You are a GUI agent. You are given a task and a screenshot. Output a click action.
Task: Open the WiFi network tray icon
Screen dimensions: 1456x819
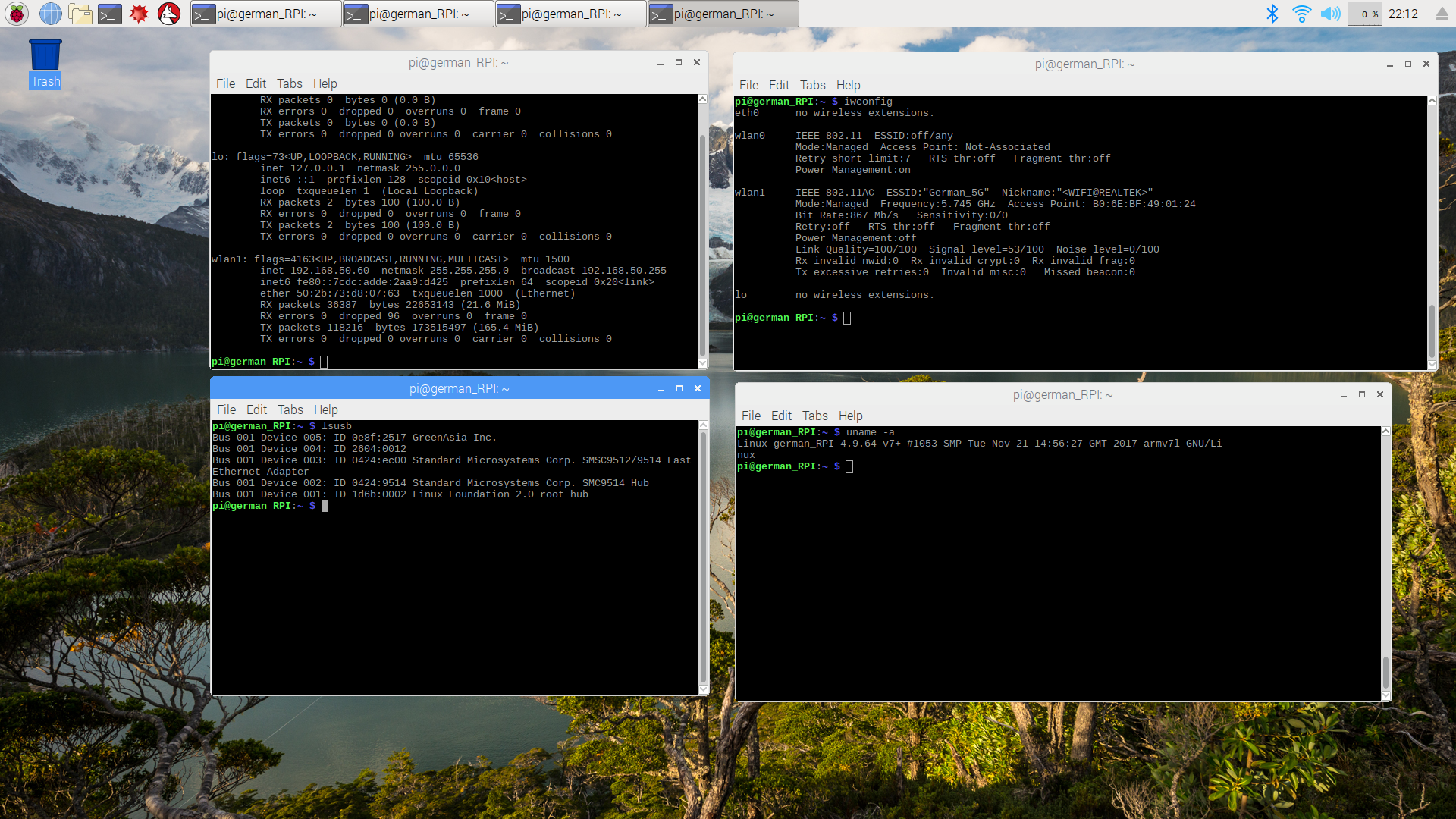pos(1301,14)
